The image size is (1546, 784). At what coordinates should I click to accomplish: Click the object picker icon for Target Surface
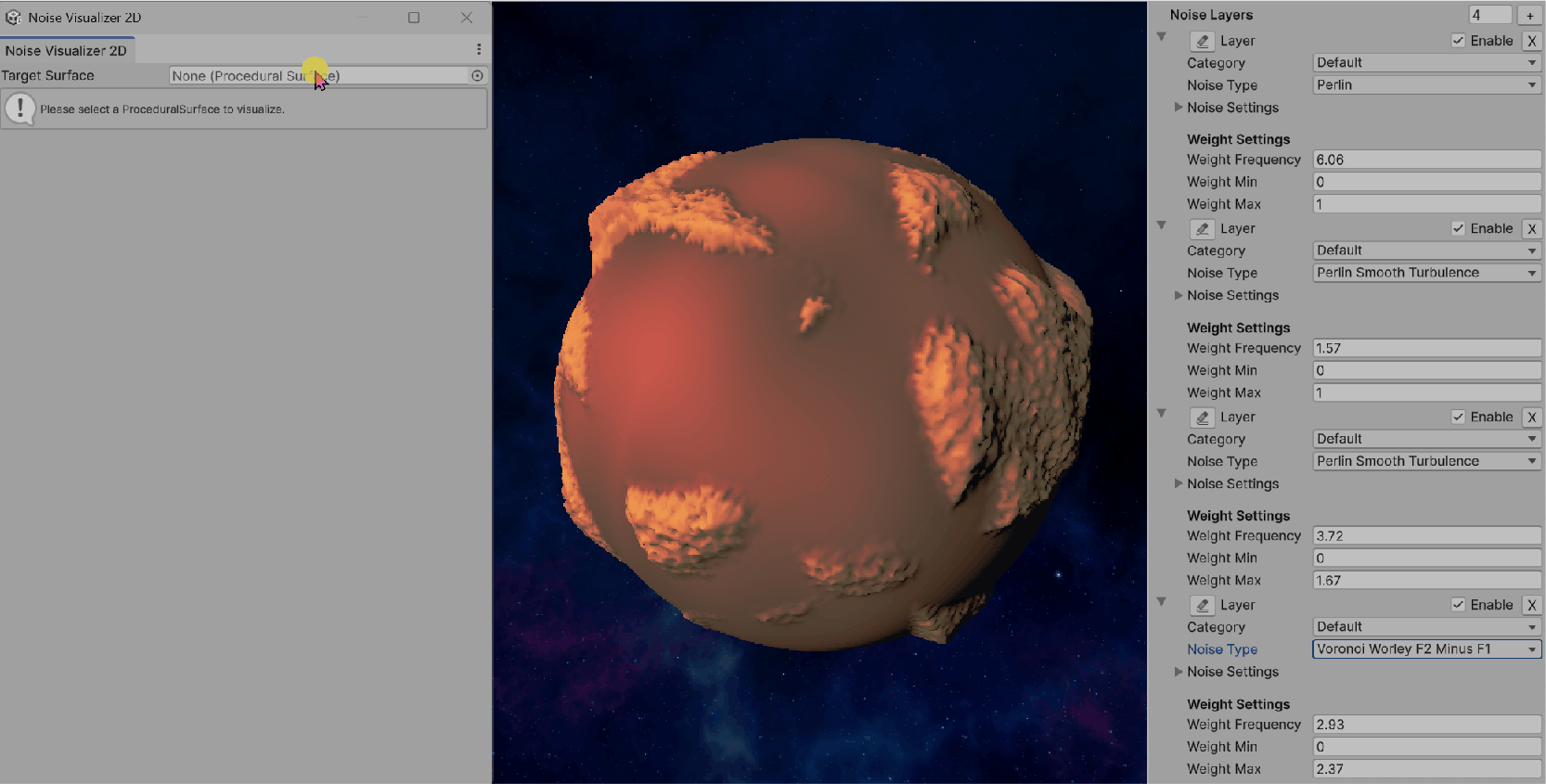(x=477, y=76)
